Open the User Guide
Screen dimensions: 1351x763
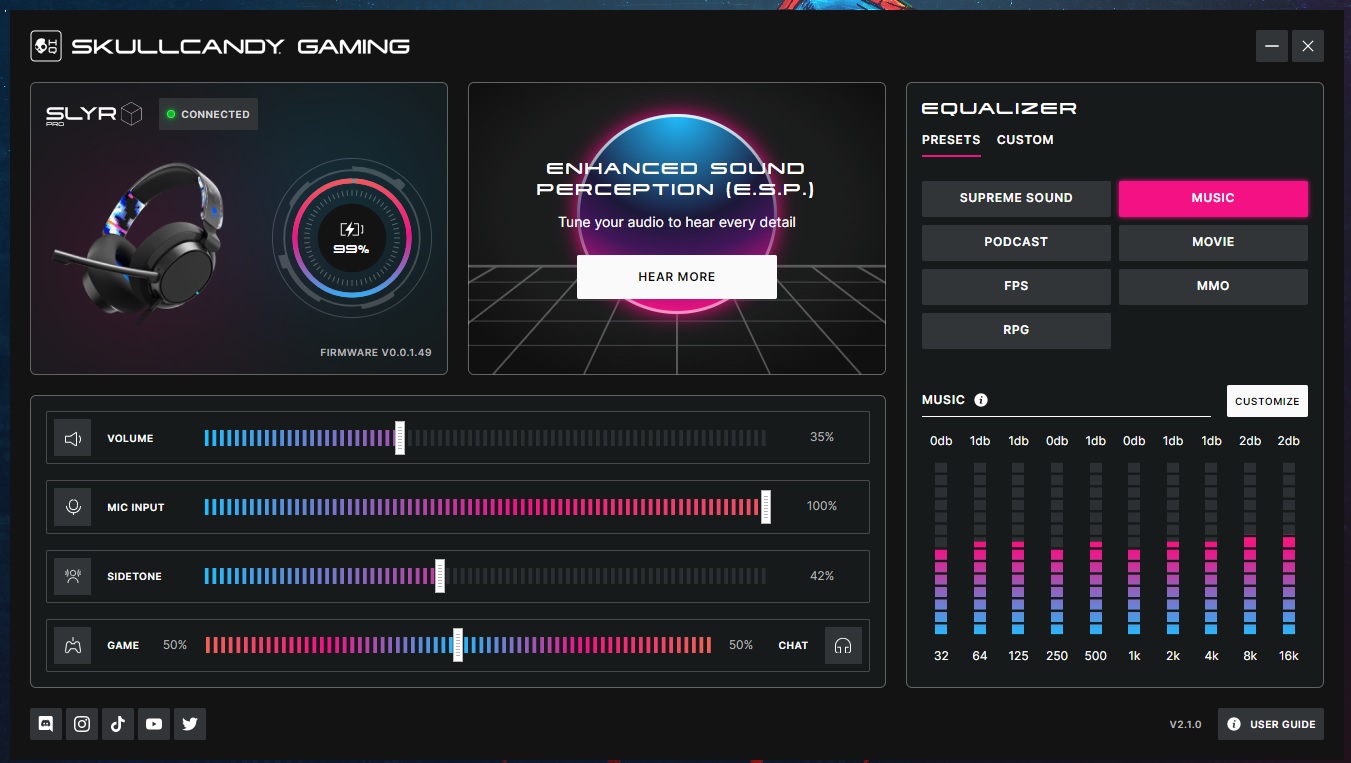click(1271, 724)
